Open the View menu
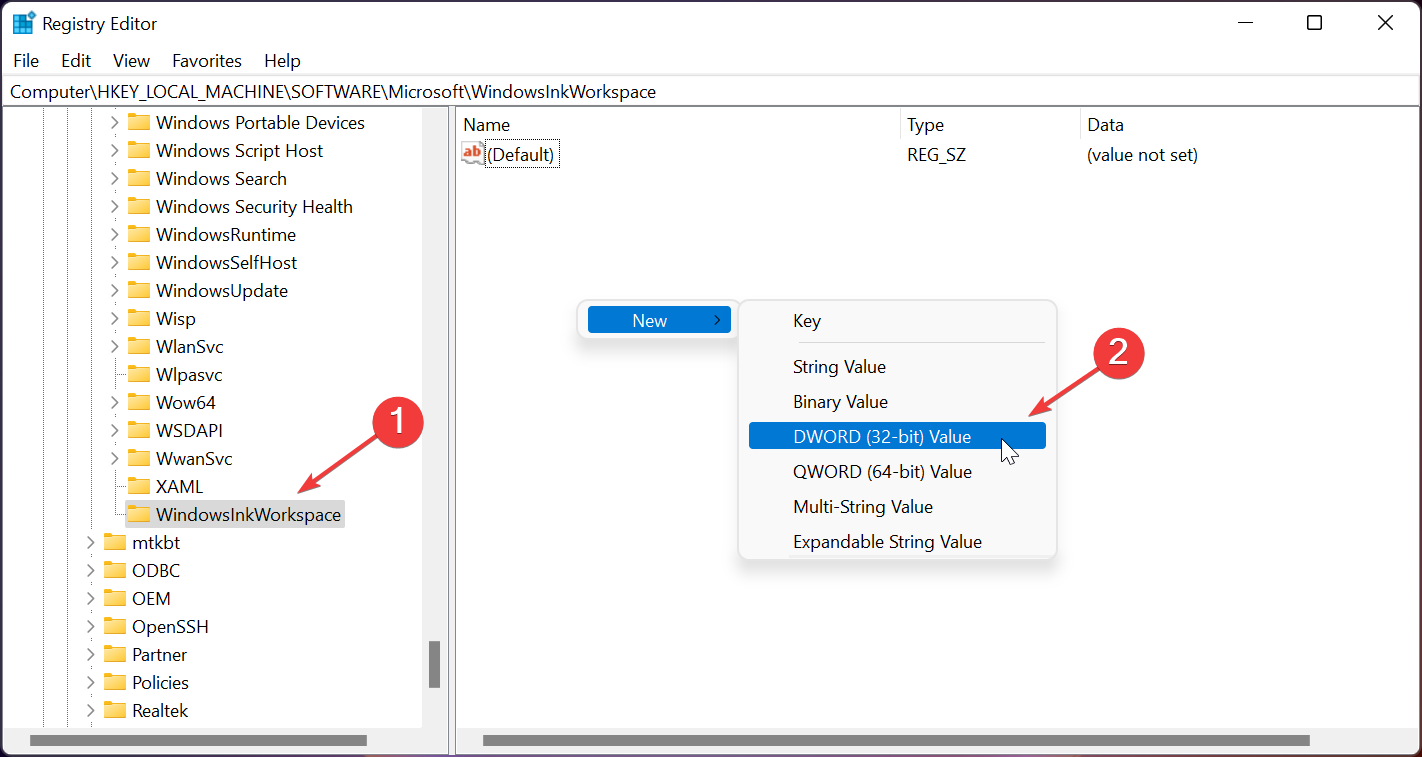Image resolution: width=1422 pixels, height=757 pixels. pyautogui.click(x=131, y=61)
